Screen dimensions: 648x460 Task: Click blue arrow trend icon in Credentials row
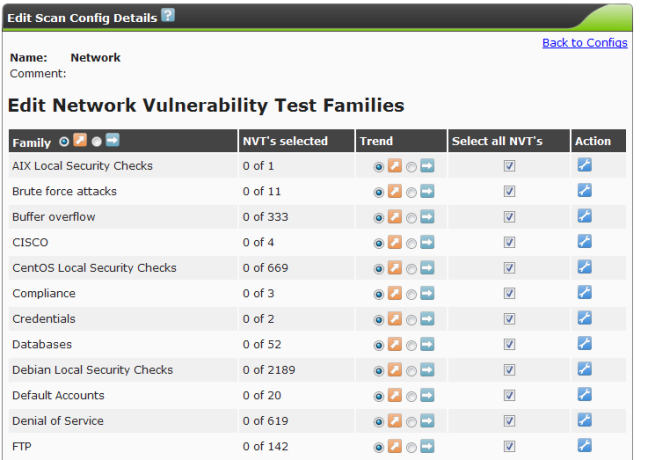tap(427, 319)
